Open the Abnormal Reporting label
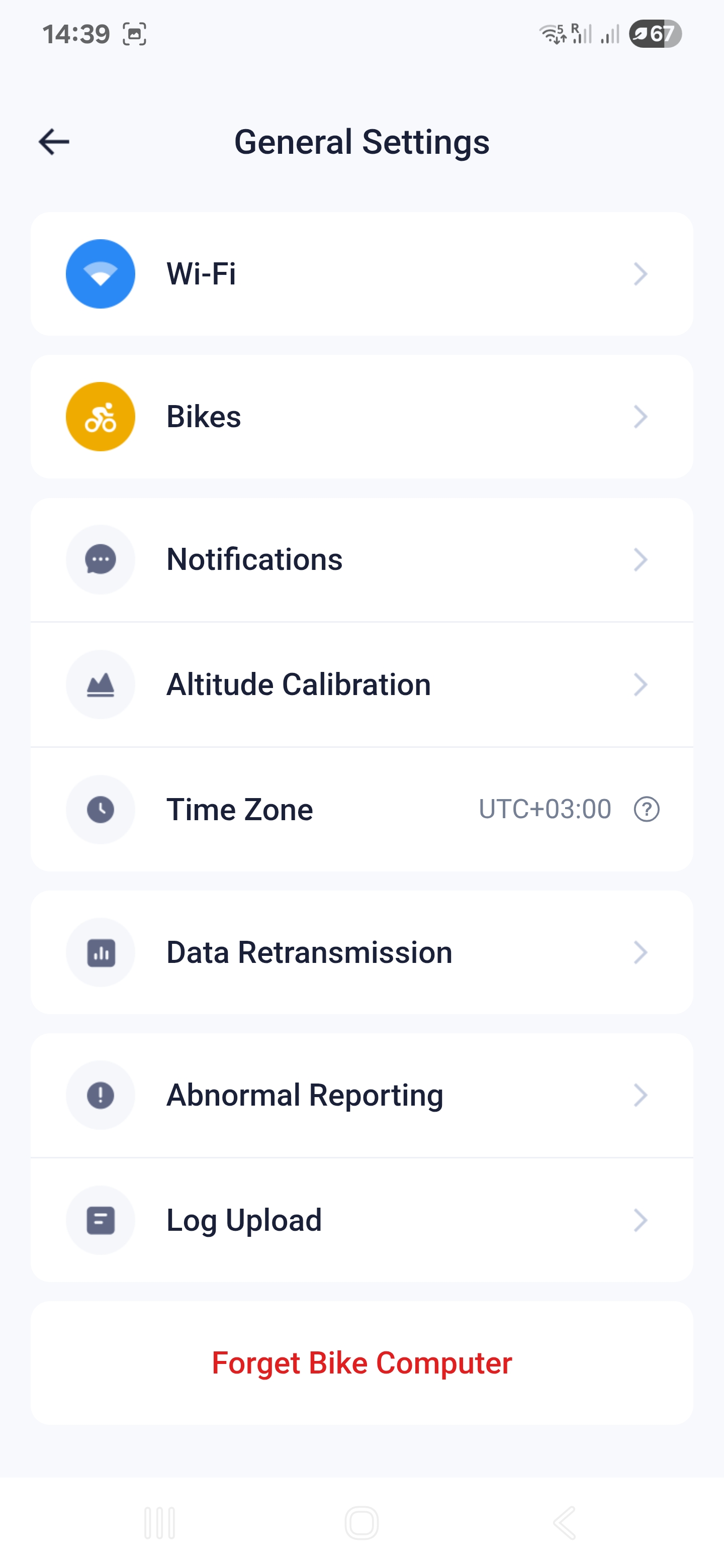This screenshot has height=1568, width=724. [305, 1095]
